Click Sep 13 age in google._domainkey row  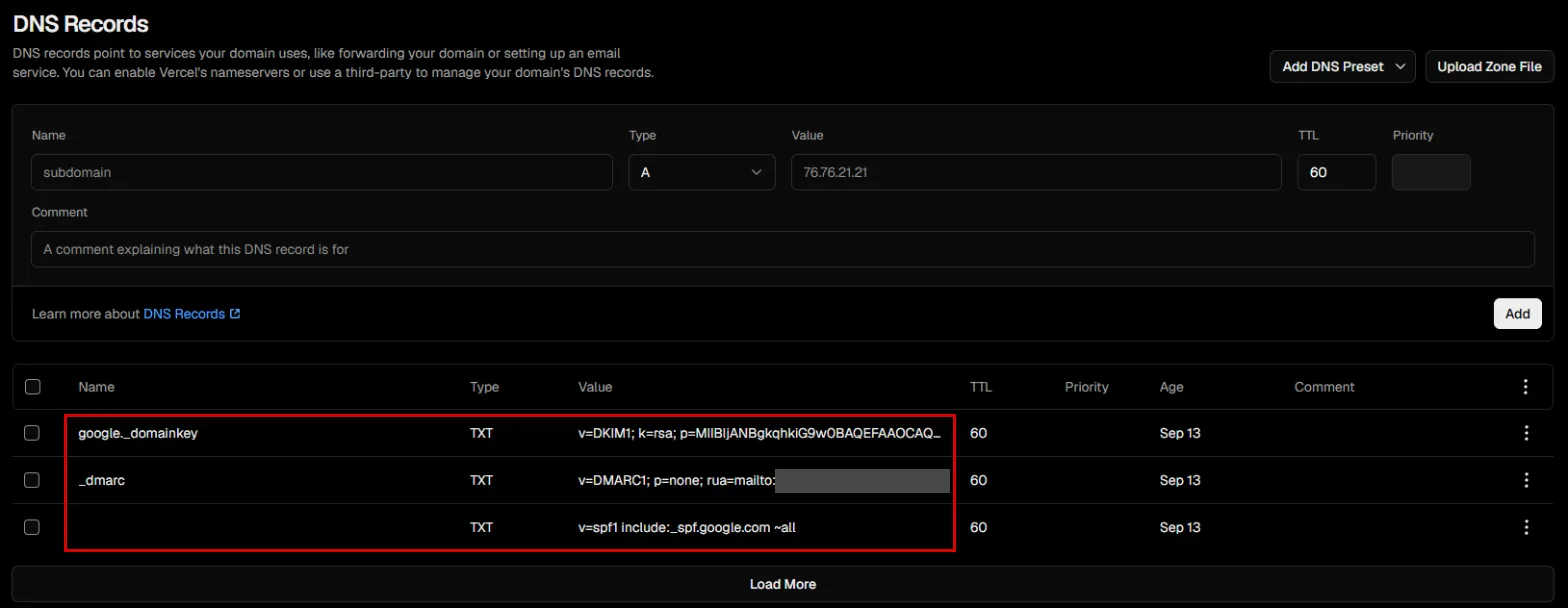coord(1180,433)
